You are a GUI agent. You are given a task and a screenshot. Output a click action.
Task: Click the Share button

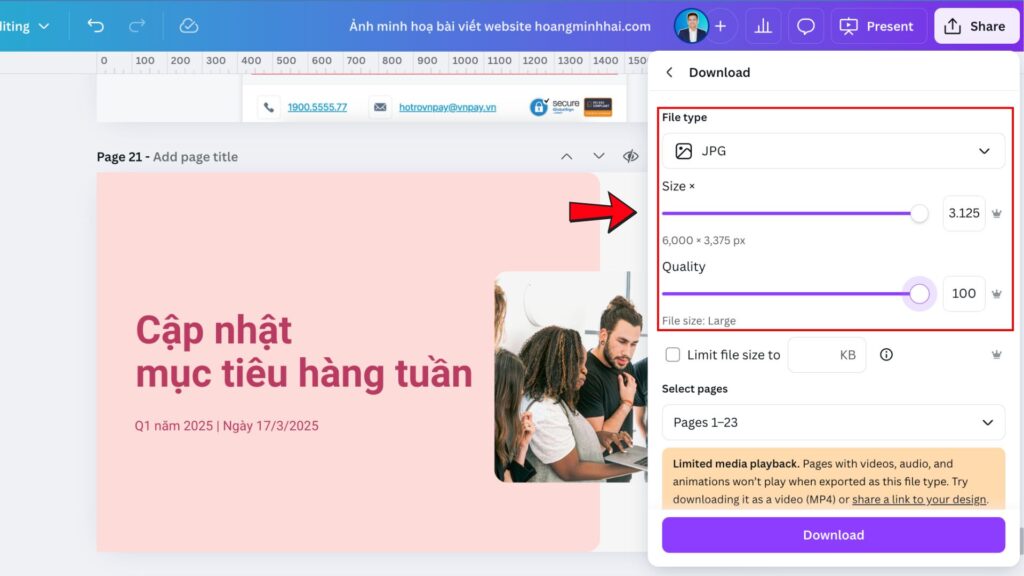click(976, 26)
